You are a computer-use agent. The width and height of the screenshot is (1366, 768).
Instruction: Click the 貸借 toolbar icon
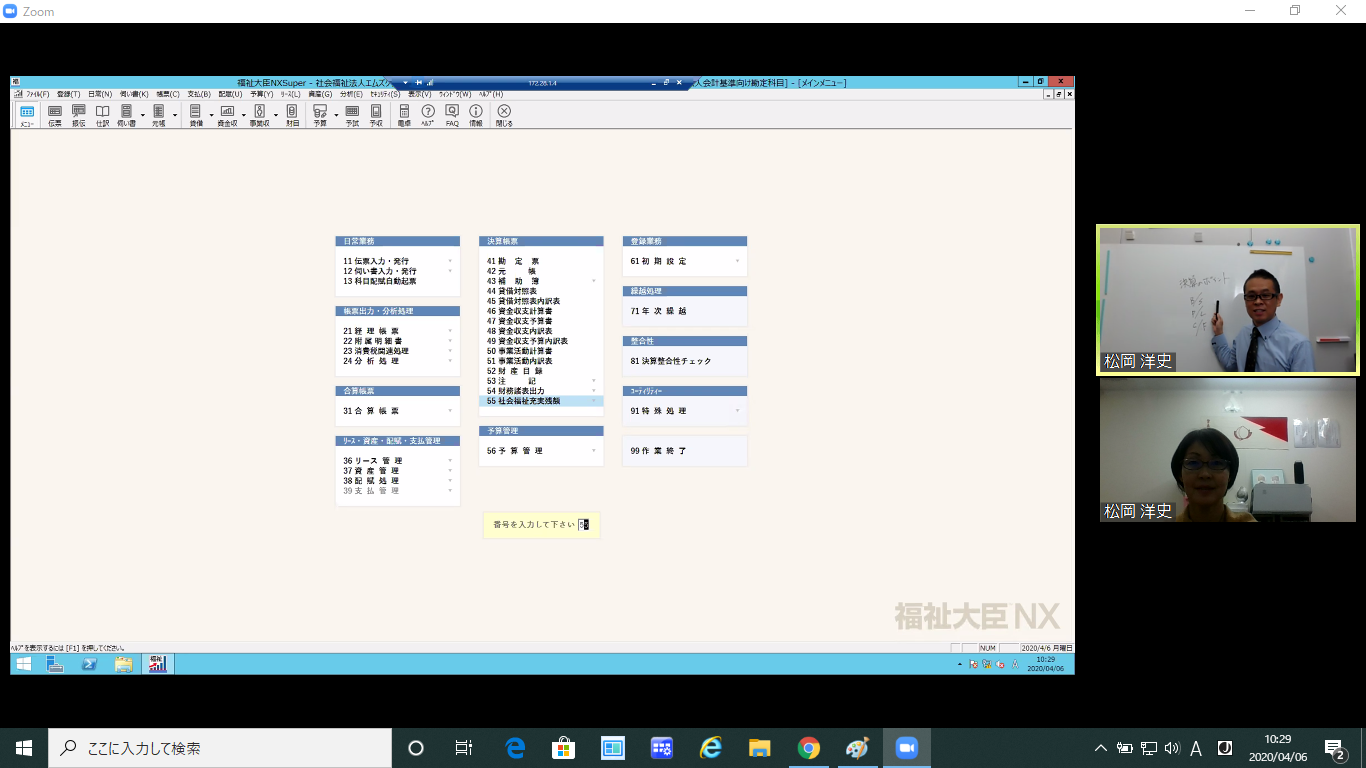(196, 115)
